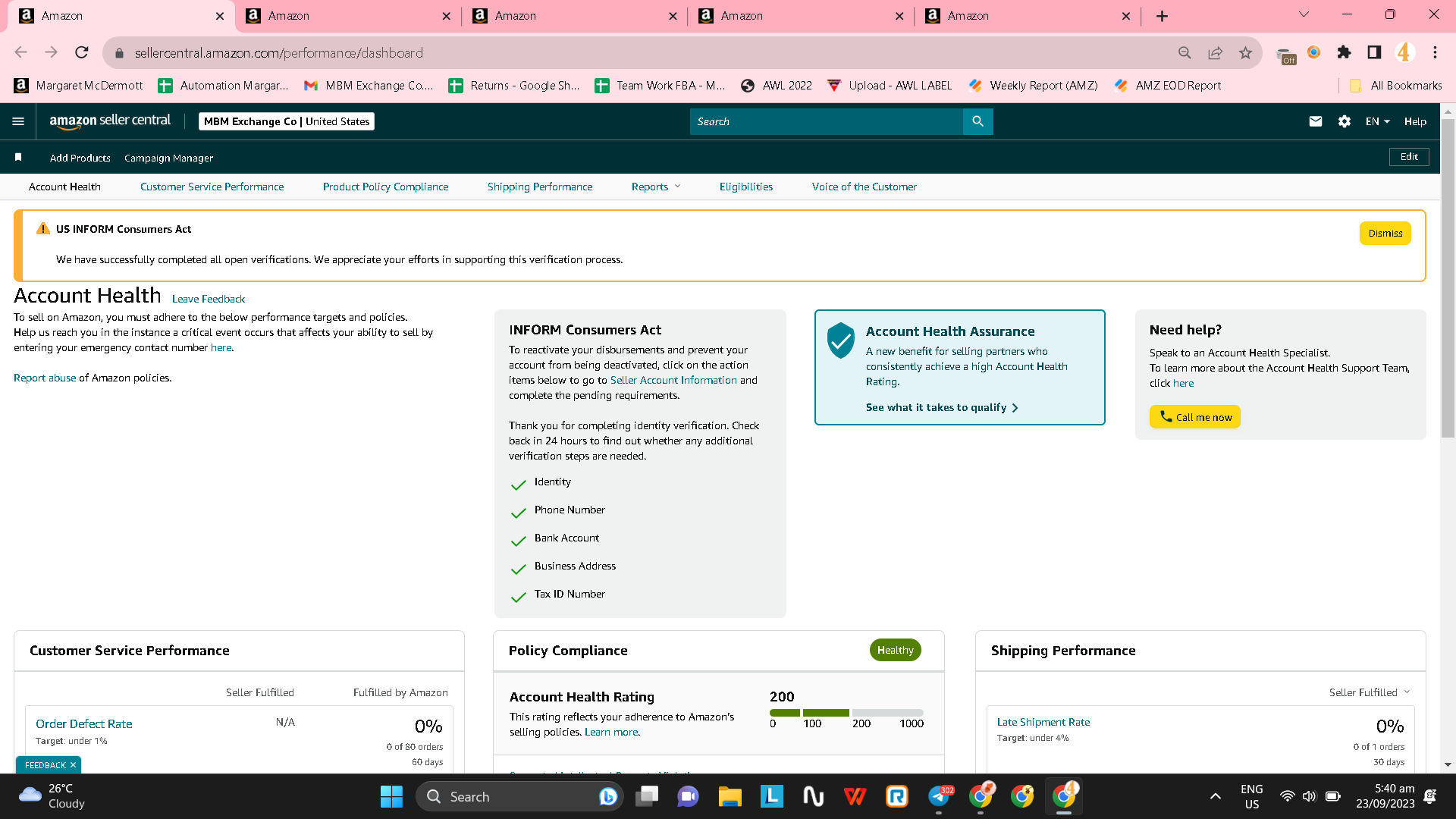The width and height of the screenshot is (1456, 819).
Task: Open the Seller Account Information link
Action: point(673,380)
